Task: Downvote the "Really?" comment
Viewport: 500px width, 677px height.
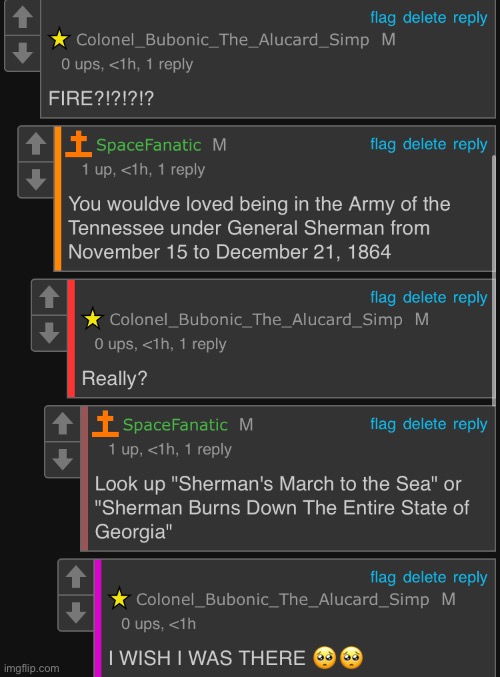Action: (49, 333)
